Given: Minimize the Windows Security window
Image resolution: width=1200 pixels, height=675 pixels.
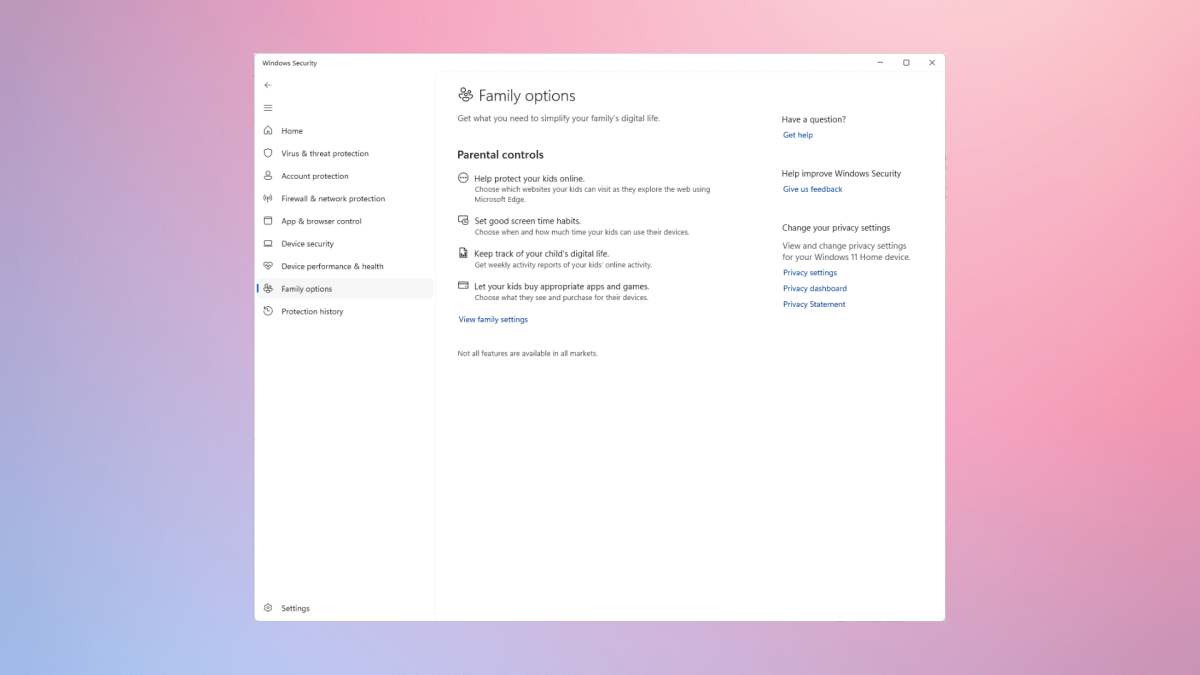Looking at the screenshot, I should tap(880, 63).
